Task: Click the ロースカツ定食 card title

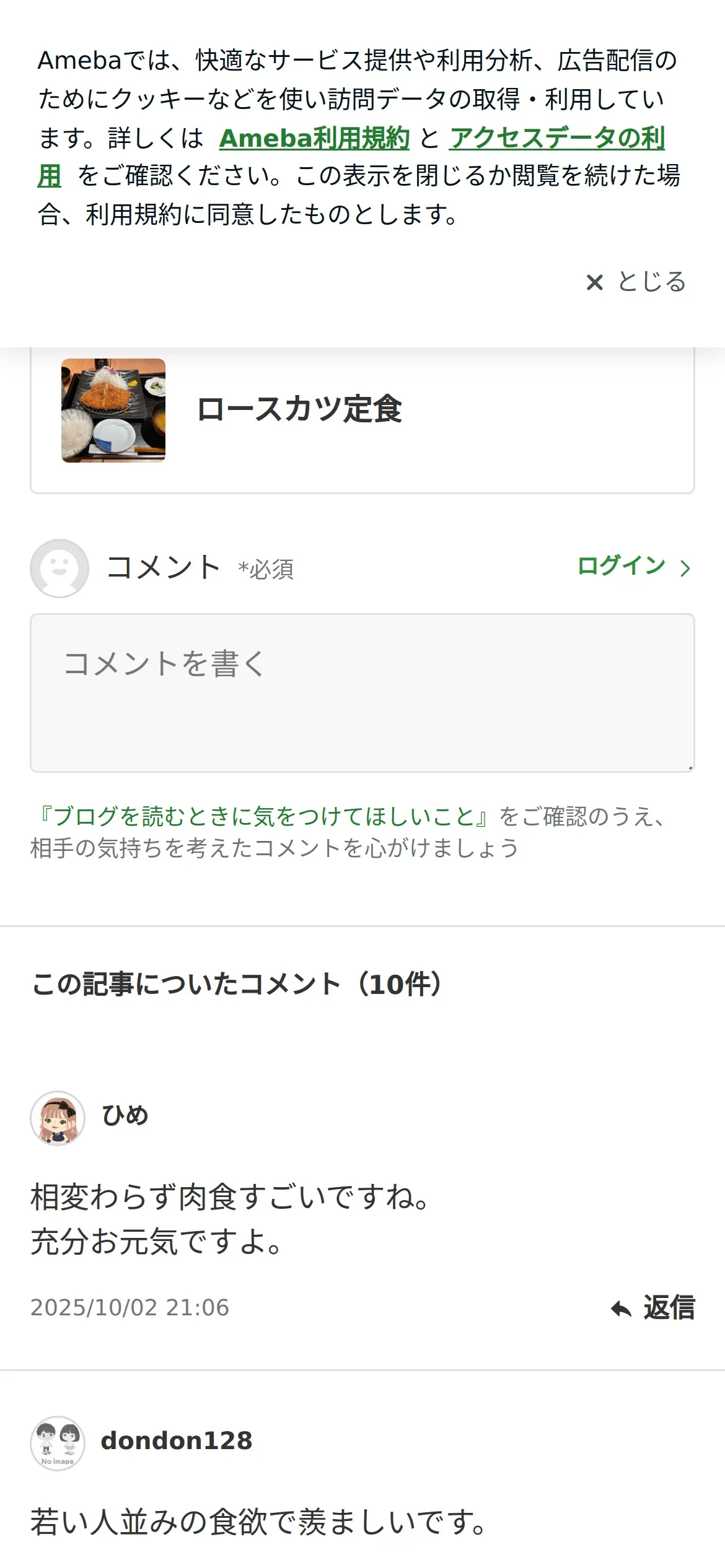Action: (299, 409)
